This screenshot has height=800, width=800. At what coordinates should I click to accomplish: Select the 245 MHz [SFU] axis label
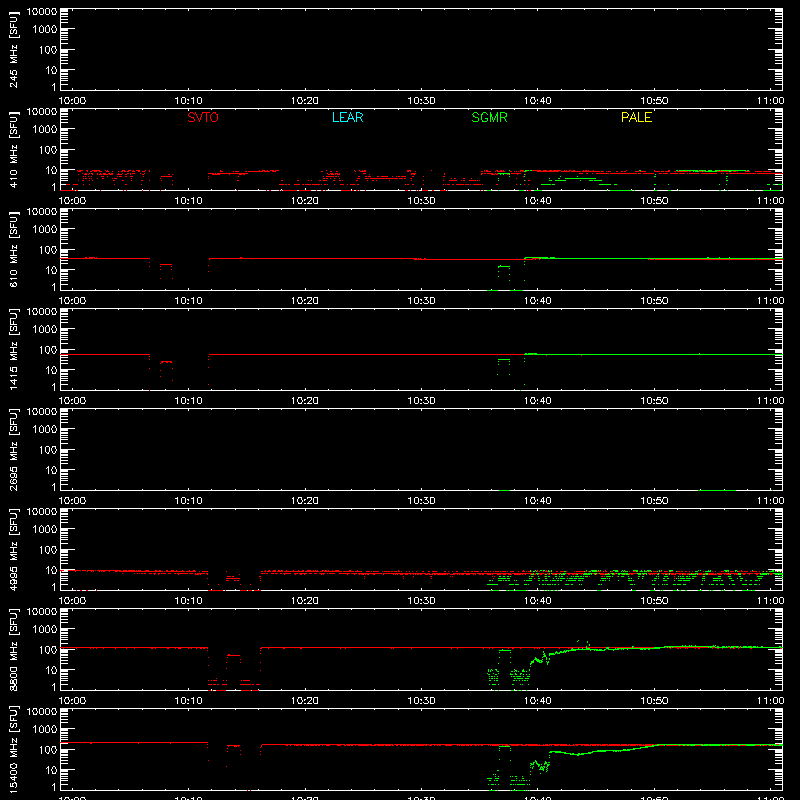[x=13, y=50]
